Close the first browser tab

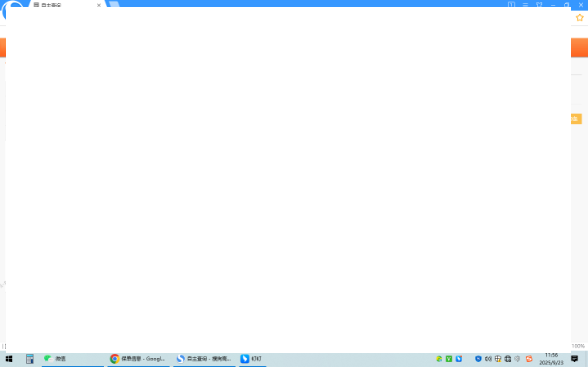99,5
